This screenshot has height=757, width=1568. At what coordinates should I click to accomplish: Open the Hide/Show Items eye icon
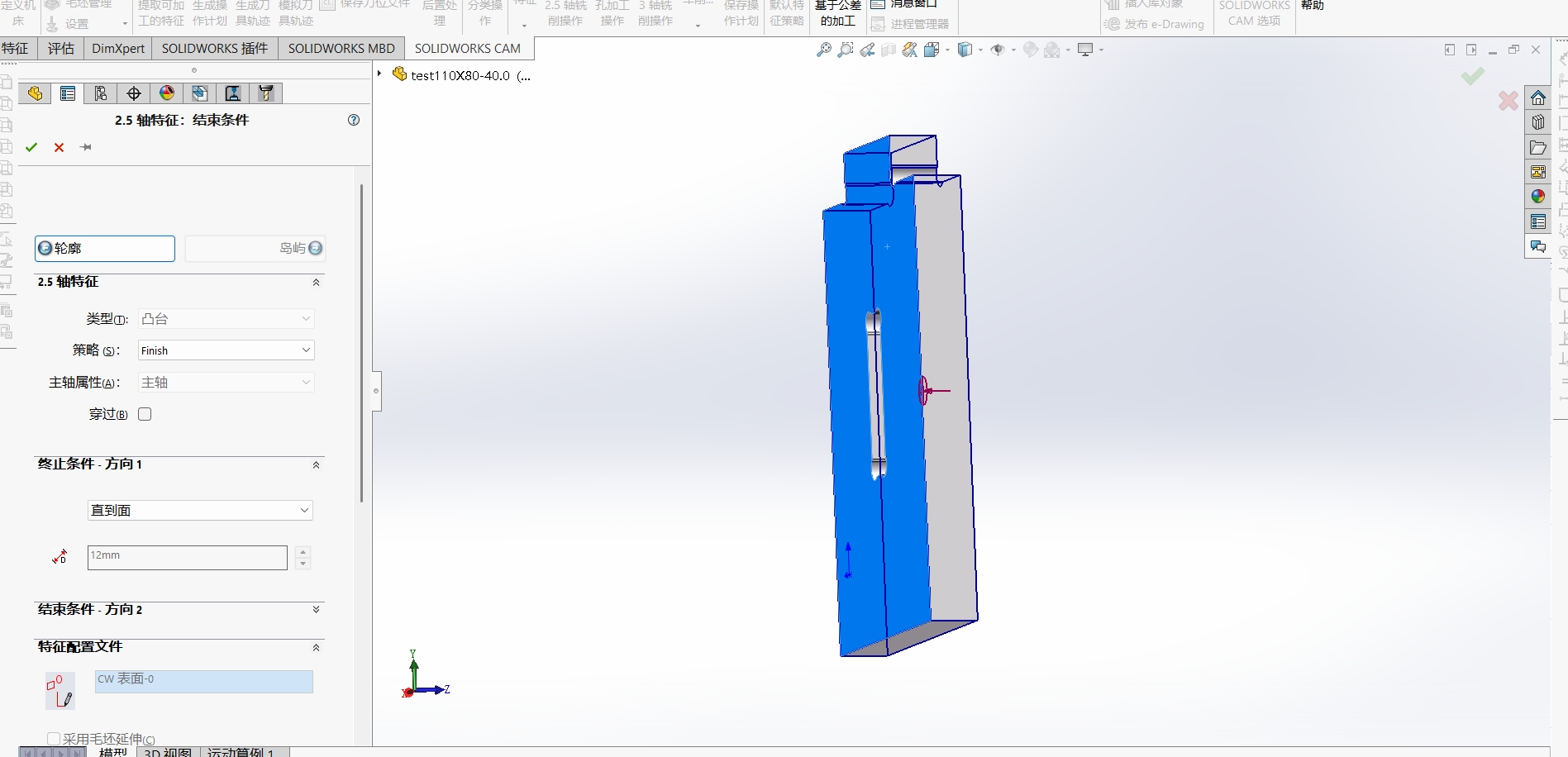click(998, 50)
